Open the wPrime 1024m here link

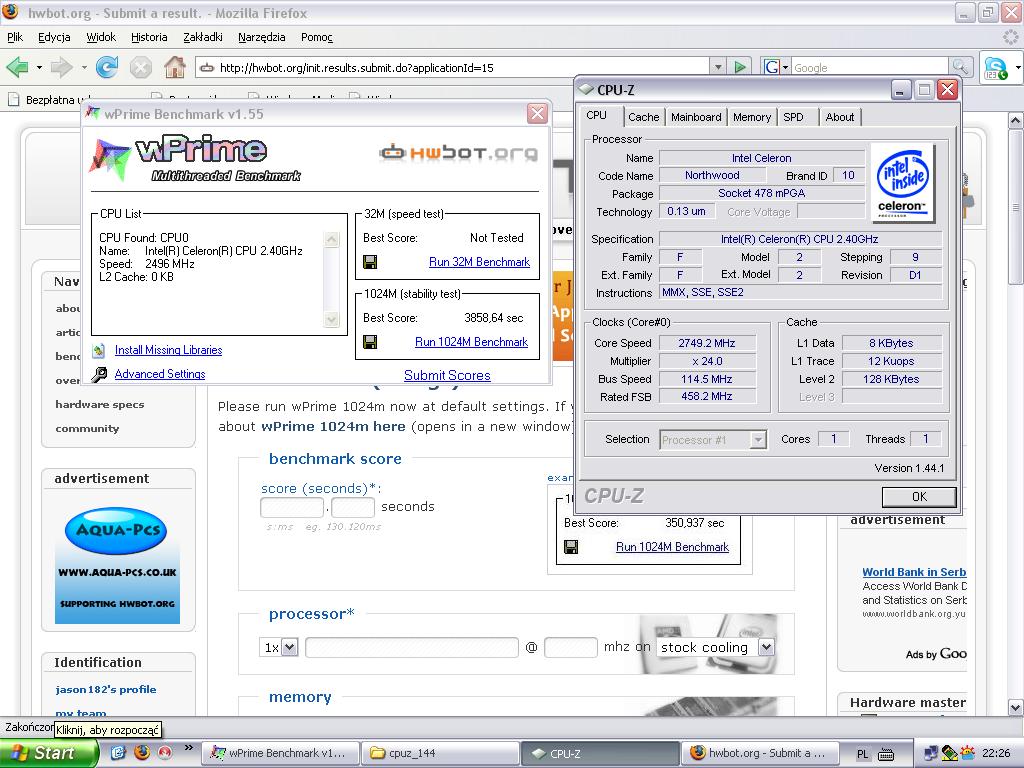click(x=333, y=426)
